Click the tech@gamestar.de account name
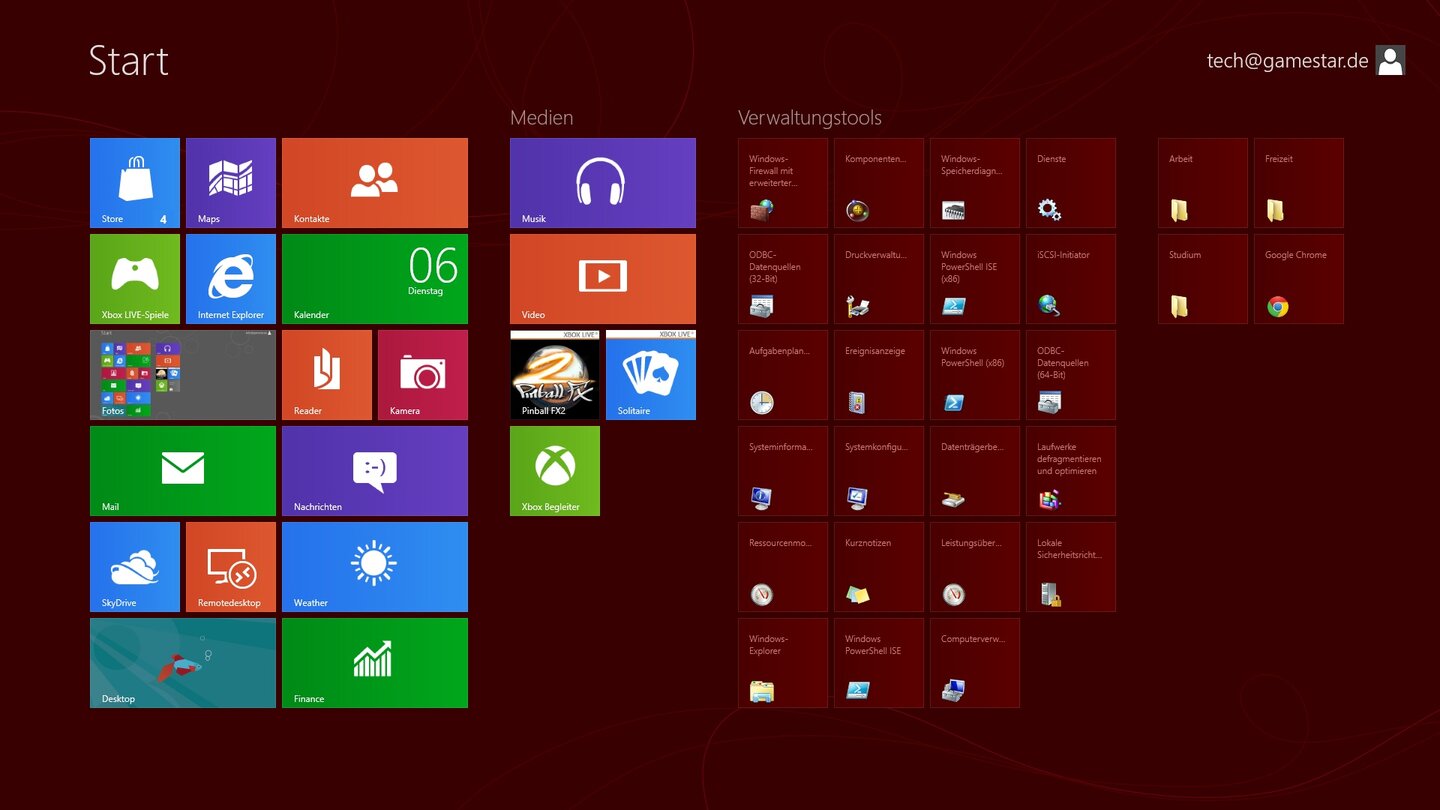The height and width of the screenshot is (810, 1440). (1287, 61)
